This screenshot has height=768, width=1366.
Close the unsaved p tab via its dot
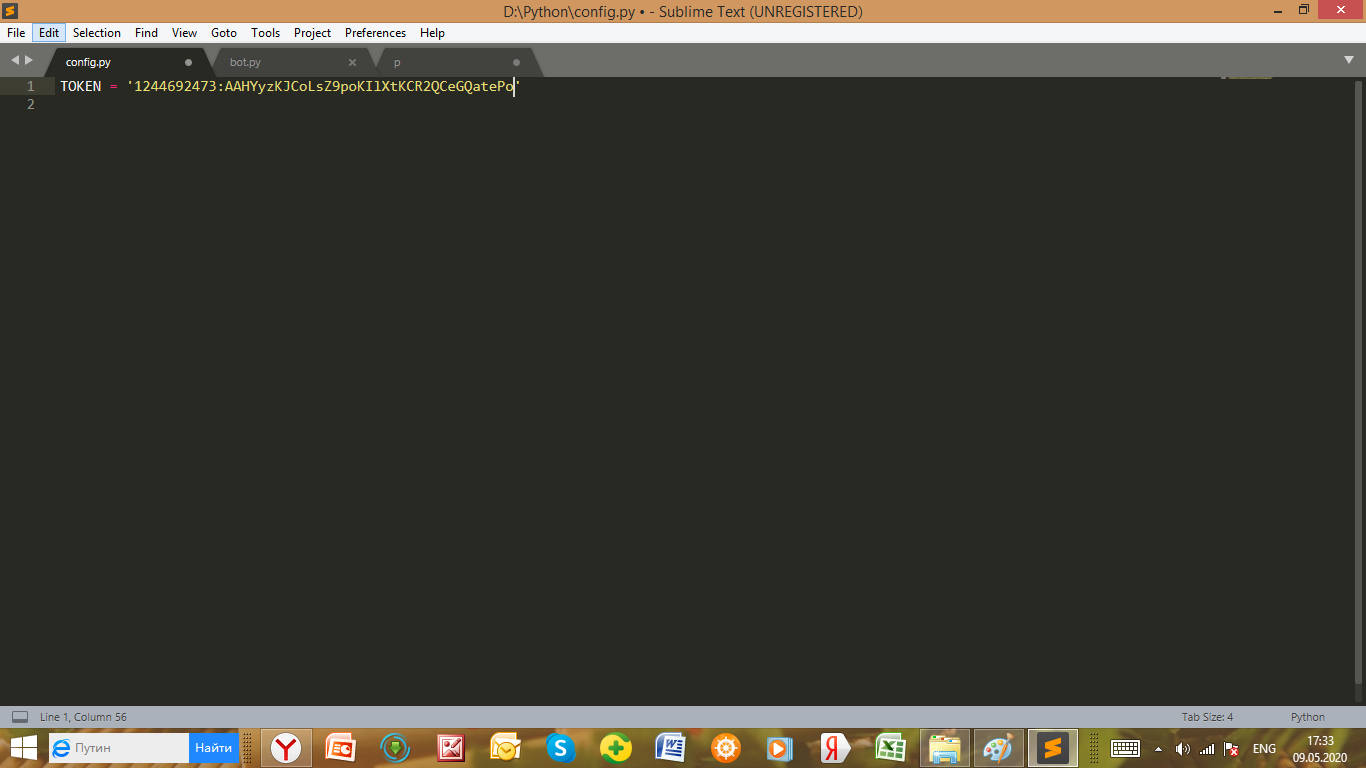click(516, 62)
